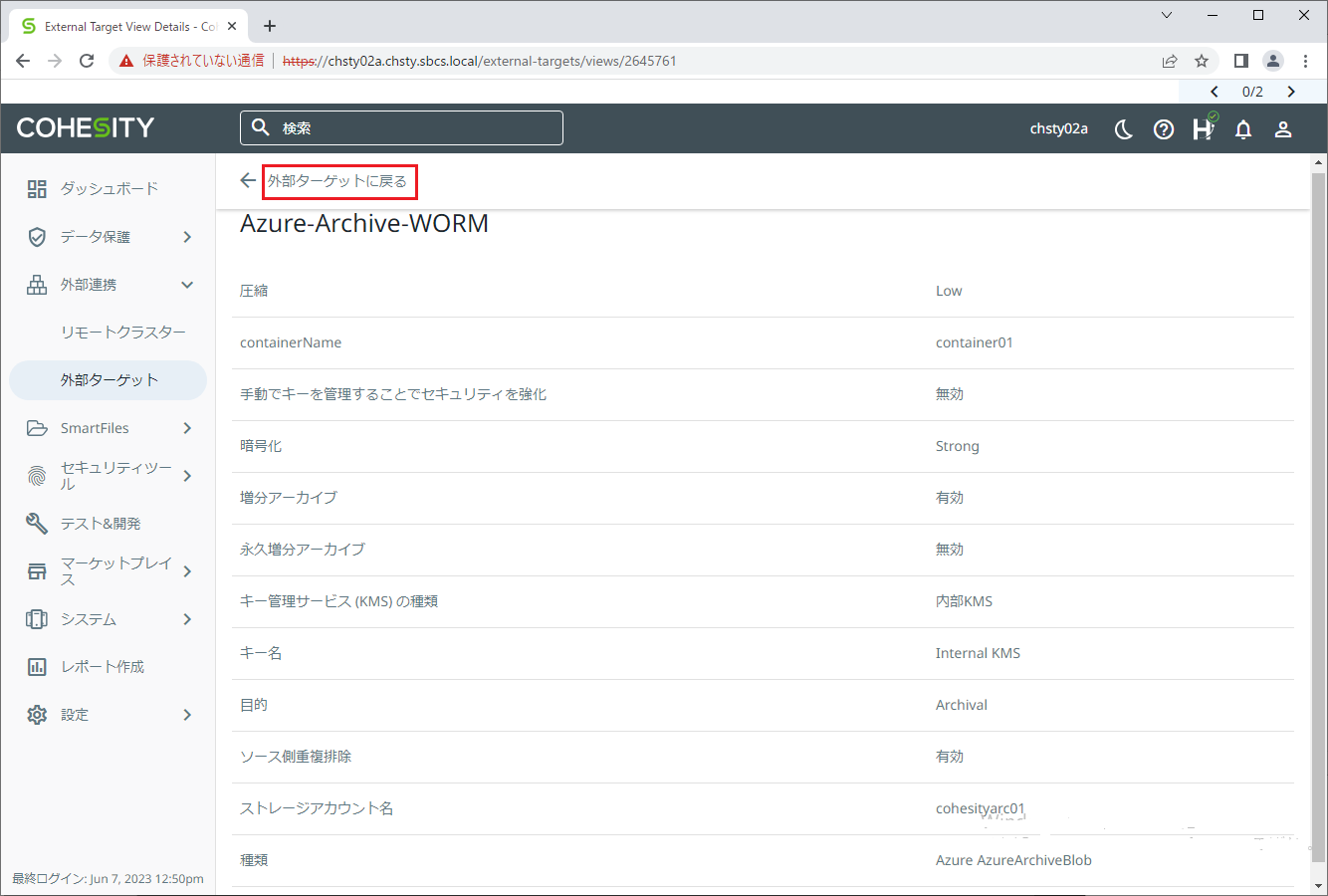The height and width of the screenshot is (896, 1328).
Task: Open テスト&開発 in sidebar
Action: pos(101,524)
